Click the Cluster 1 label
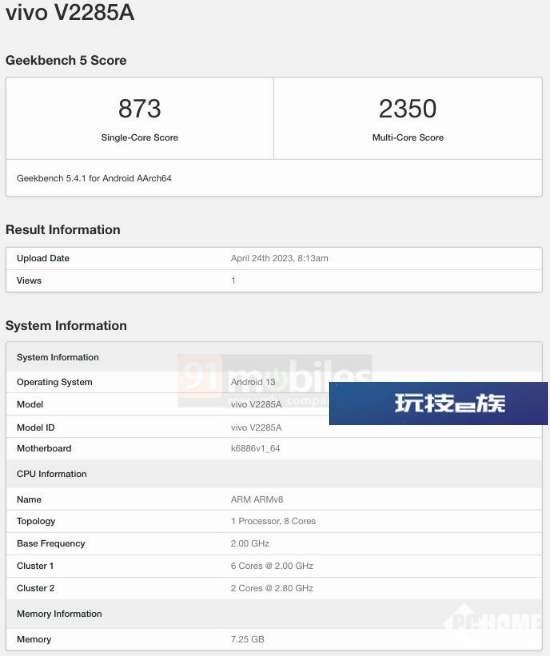The image size is (550, 656). [35, 566]
